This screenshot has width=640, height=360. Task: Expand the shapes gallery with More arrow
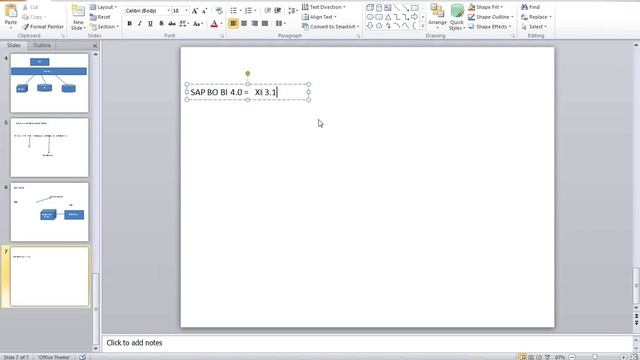[x=422, y=26]
